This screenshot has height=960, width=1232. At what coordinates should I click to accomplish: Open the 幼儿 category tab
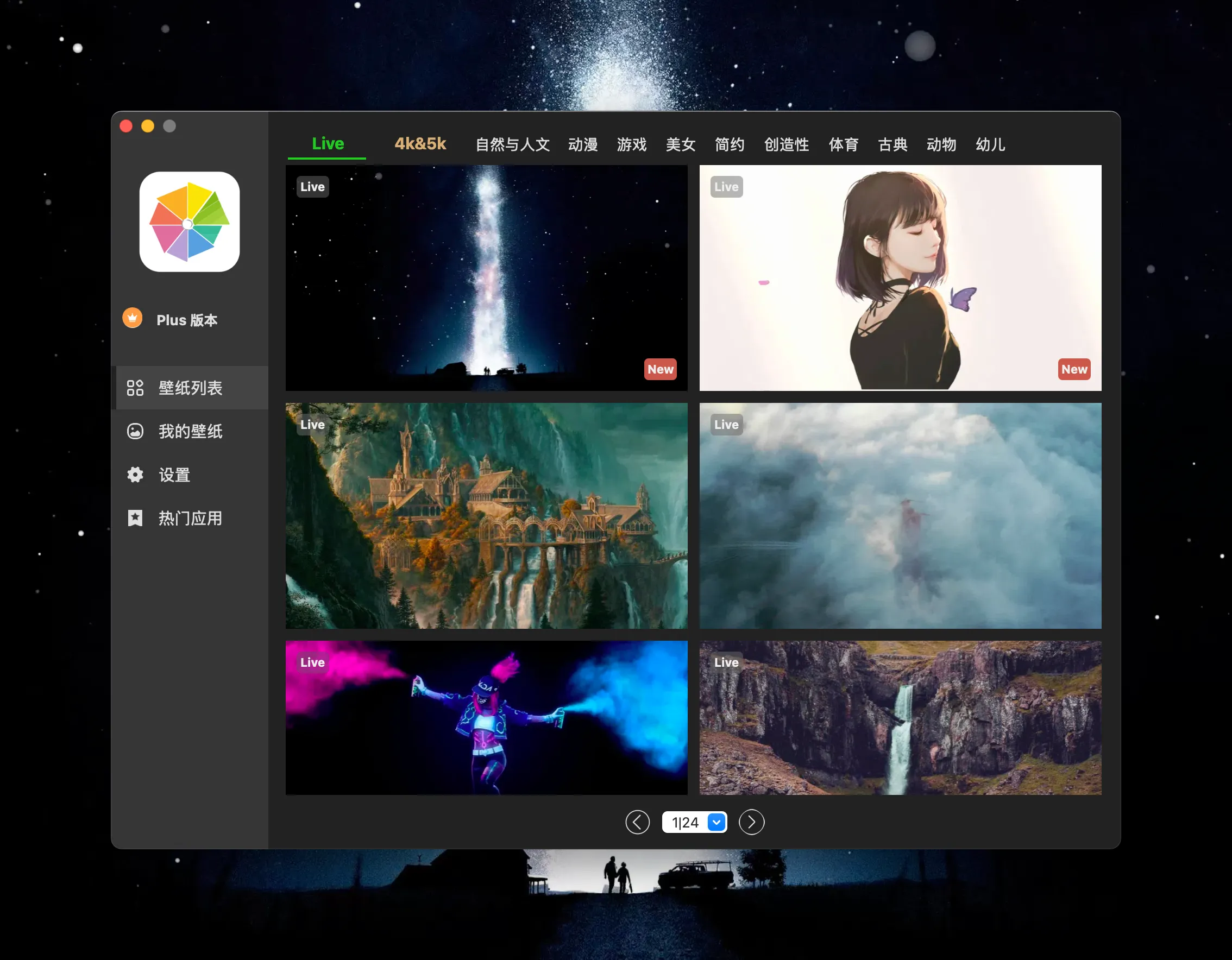tap(990, 145)
